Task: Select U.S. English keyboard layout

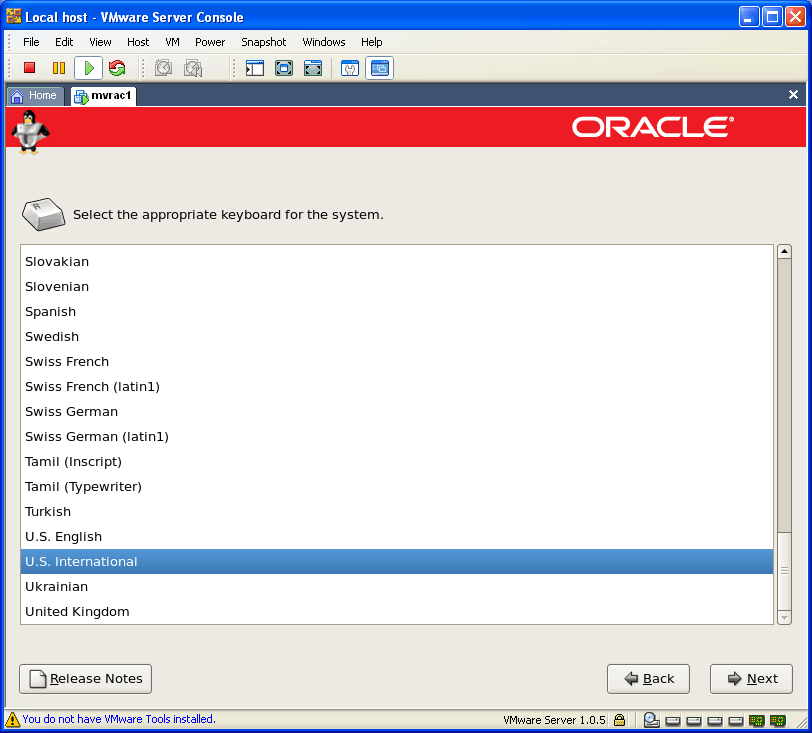Action: click(x=63, y=537)
